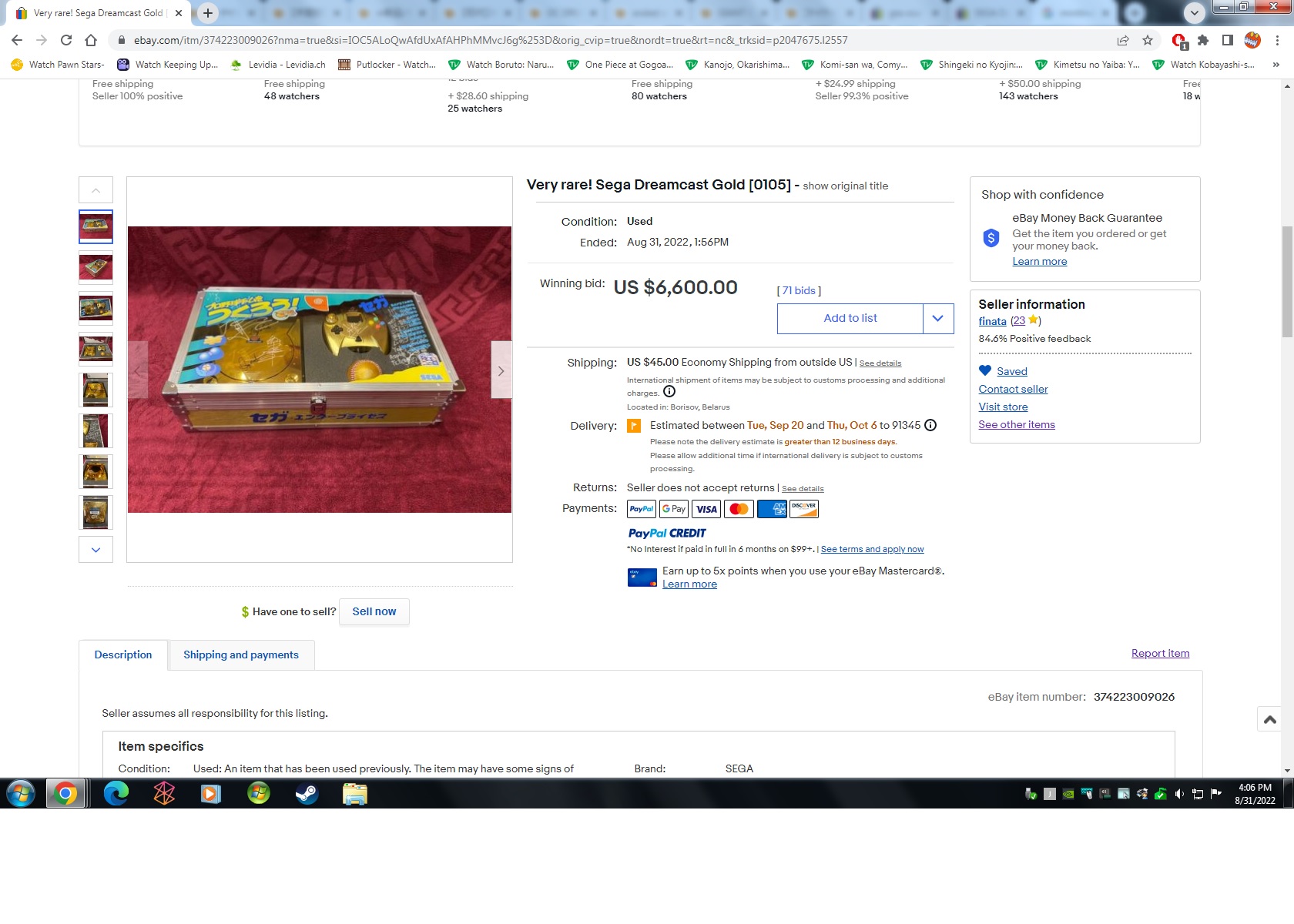This screenshot has width=1294, height=924.
Task: Reload the eBay page
Action: coord(66,40)
